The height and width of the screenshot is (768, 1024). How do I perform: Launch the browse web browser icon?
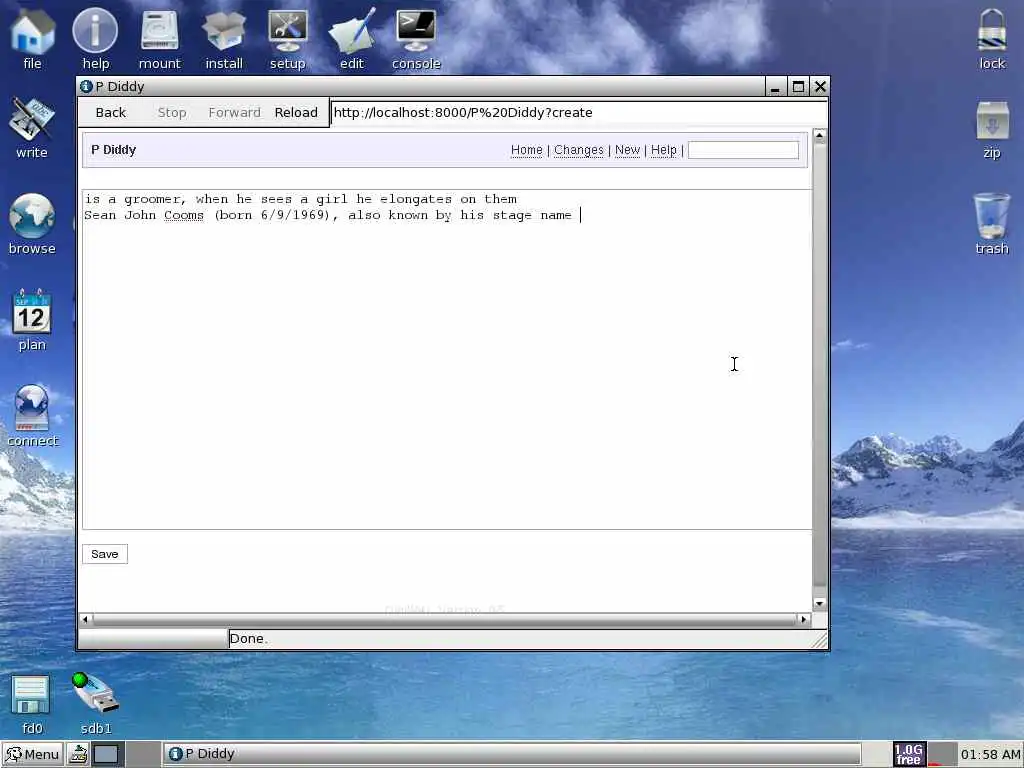[x=32, y=224]
